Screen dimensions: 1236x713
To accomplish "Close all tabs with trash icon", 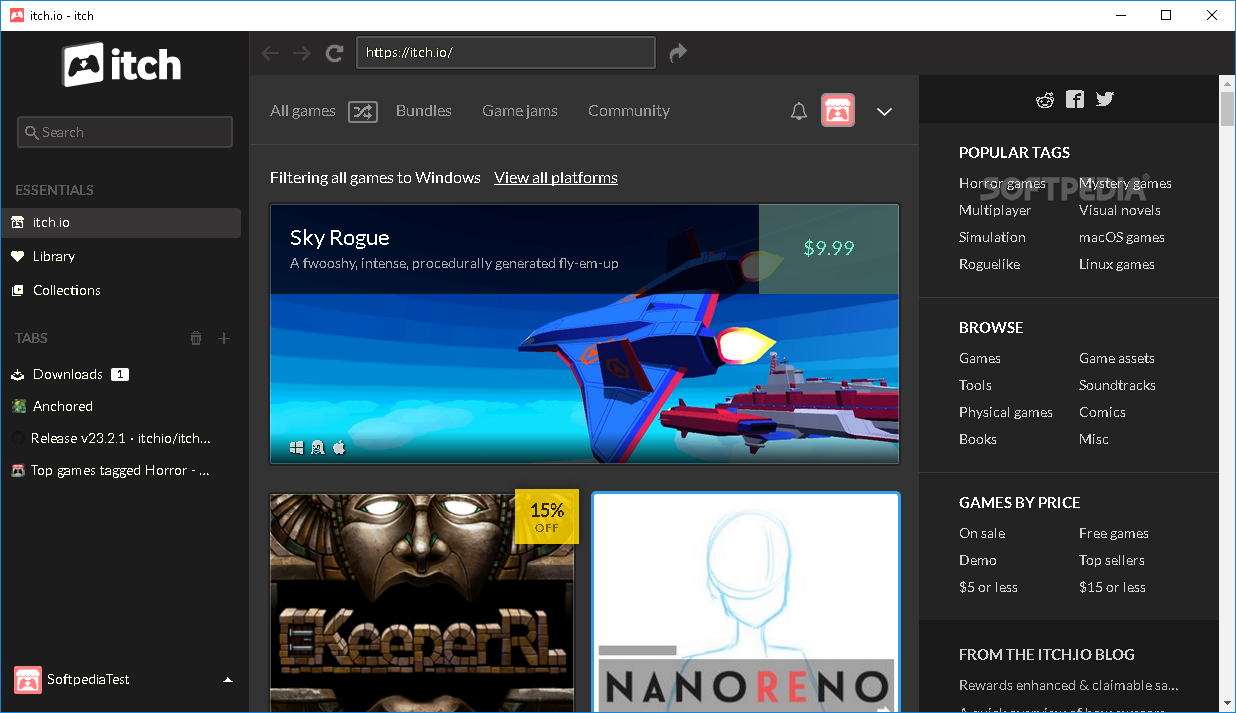I will click(196, 338).
